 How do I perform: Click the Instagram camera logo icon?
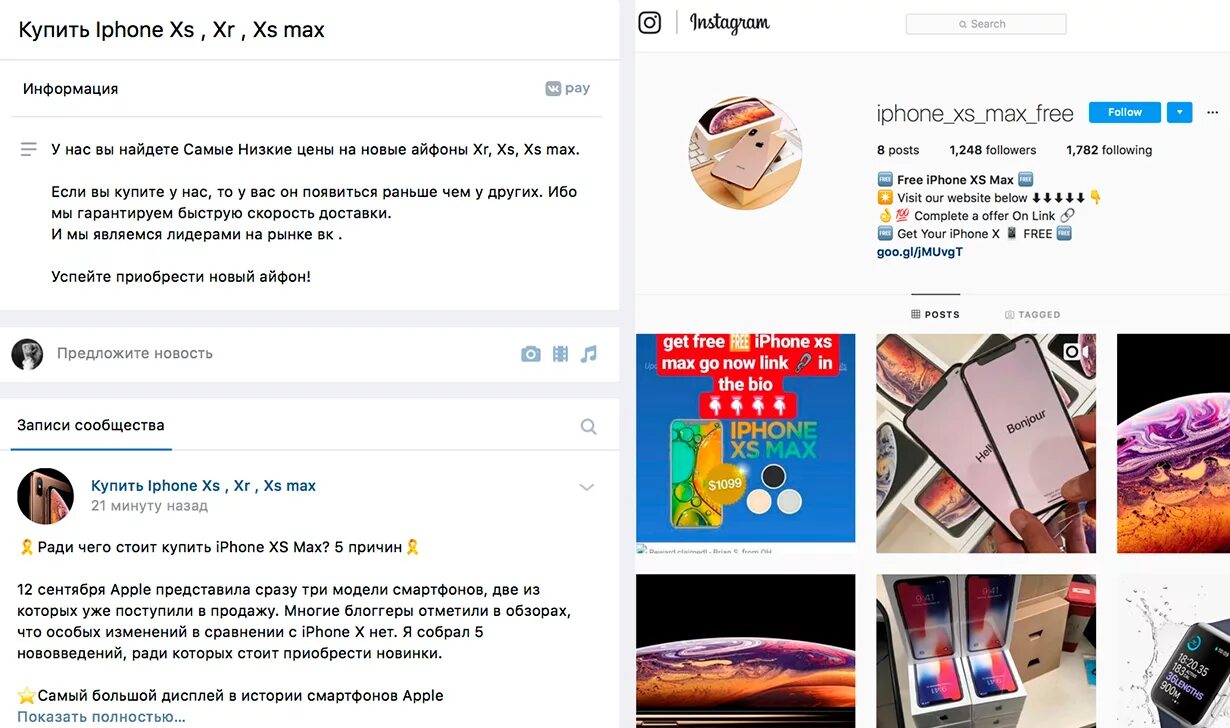click(650, 22)
